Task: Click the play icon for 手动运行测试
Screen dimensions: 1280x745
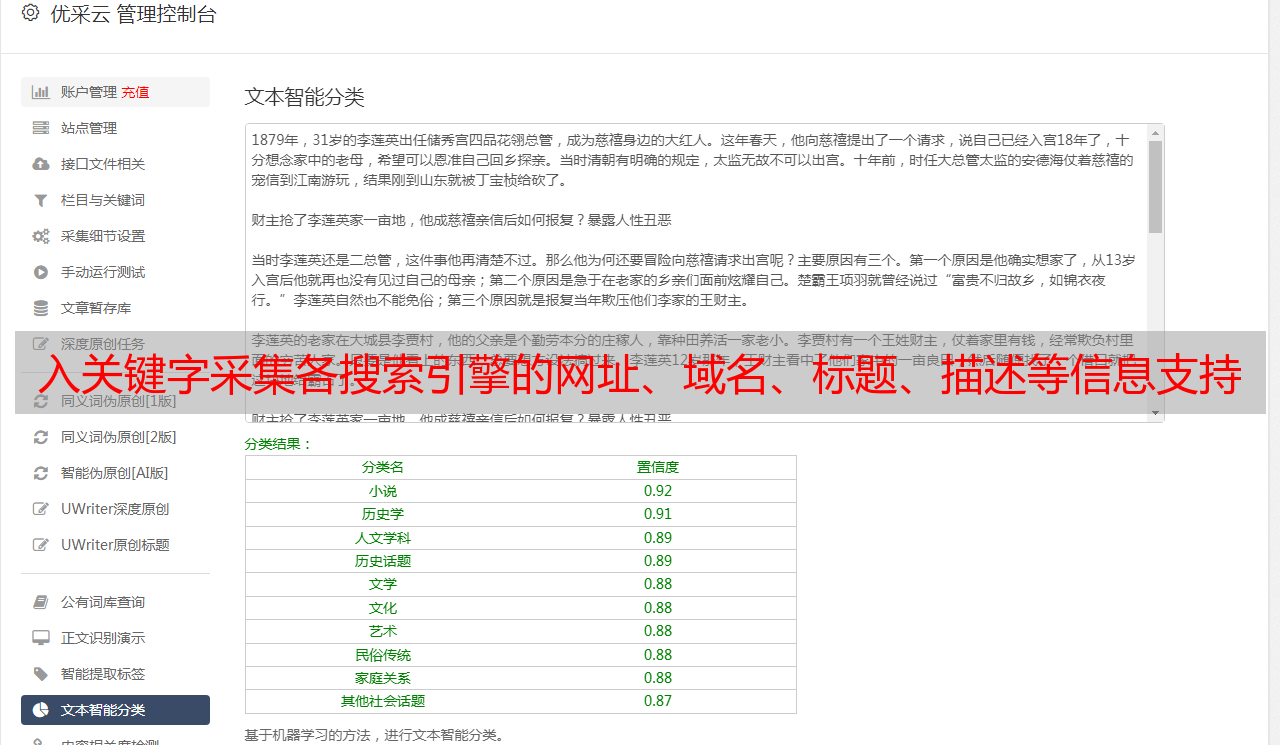Action: click(41, 272)
